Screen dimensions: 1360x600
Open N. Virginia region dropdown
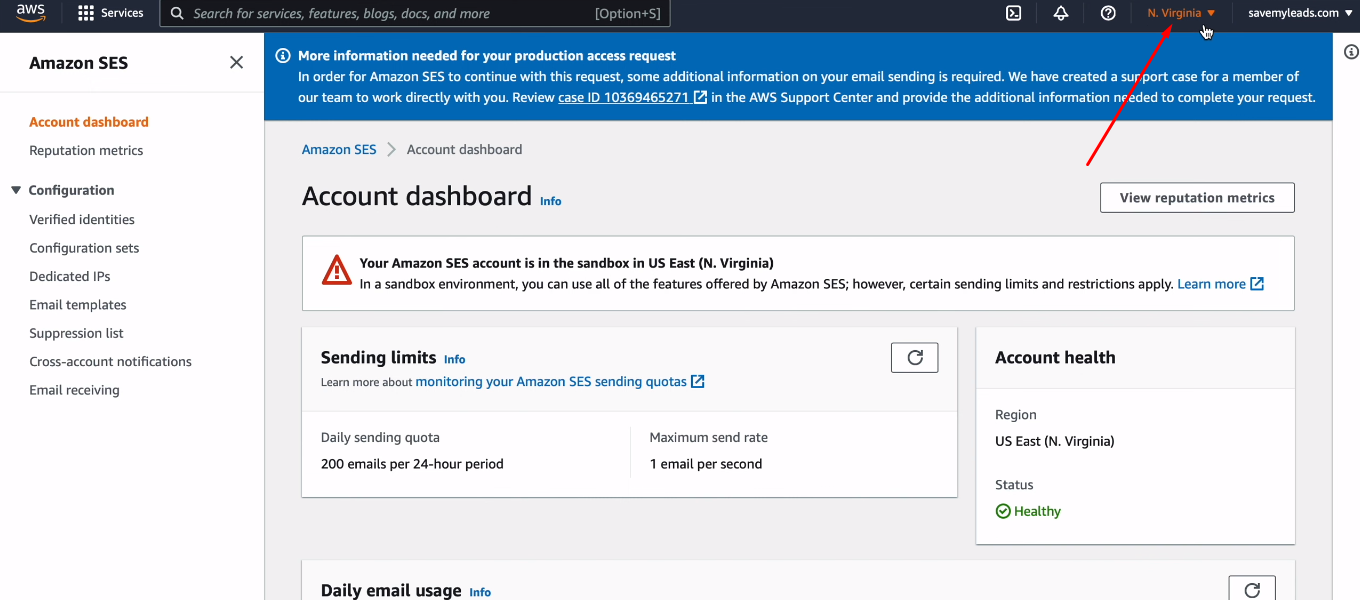tap(1181, 13)
